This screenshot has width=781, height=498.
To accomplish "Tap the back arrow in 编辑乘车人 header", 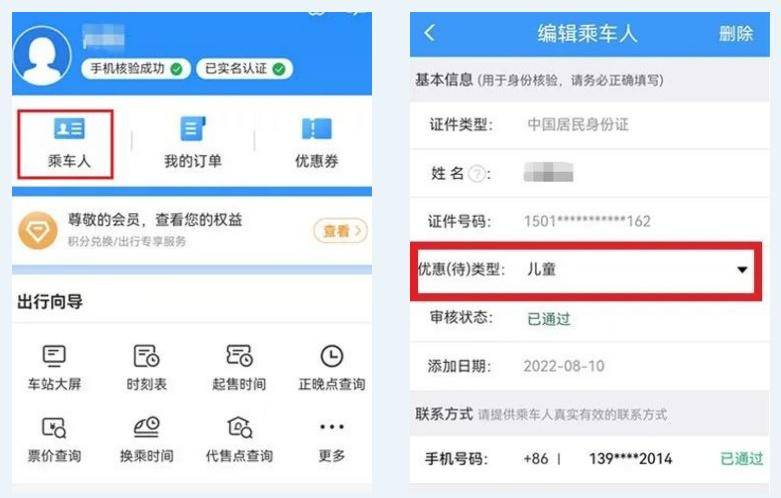I will (430, 33).
